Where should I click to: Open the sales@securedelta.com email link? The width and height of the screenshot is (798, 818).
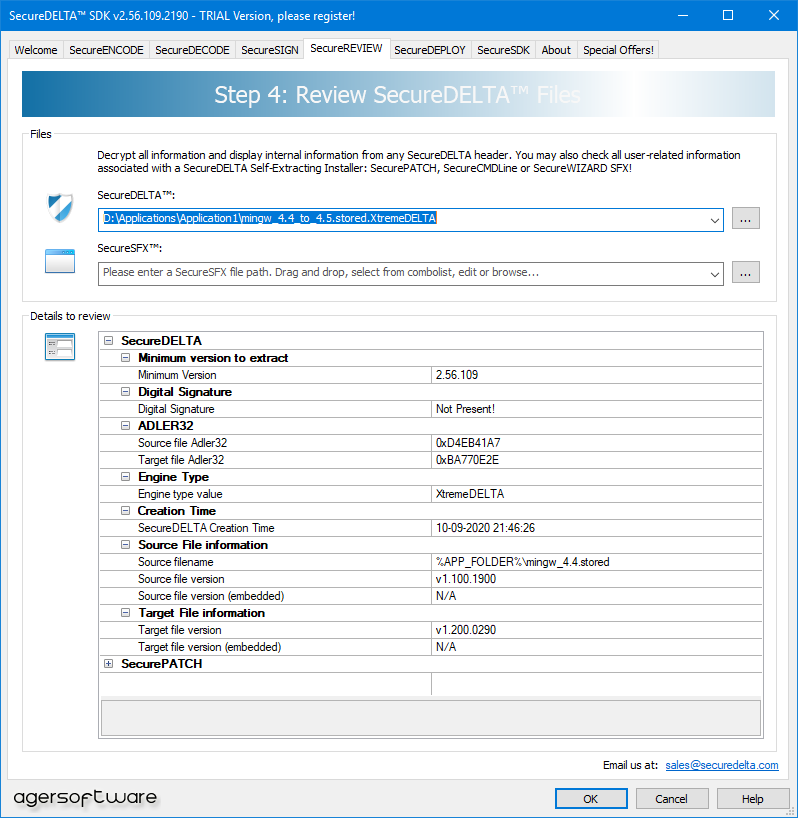722,765
